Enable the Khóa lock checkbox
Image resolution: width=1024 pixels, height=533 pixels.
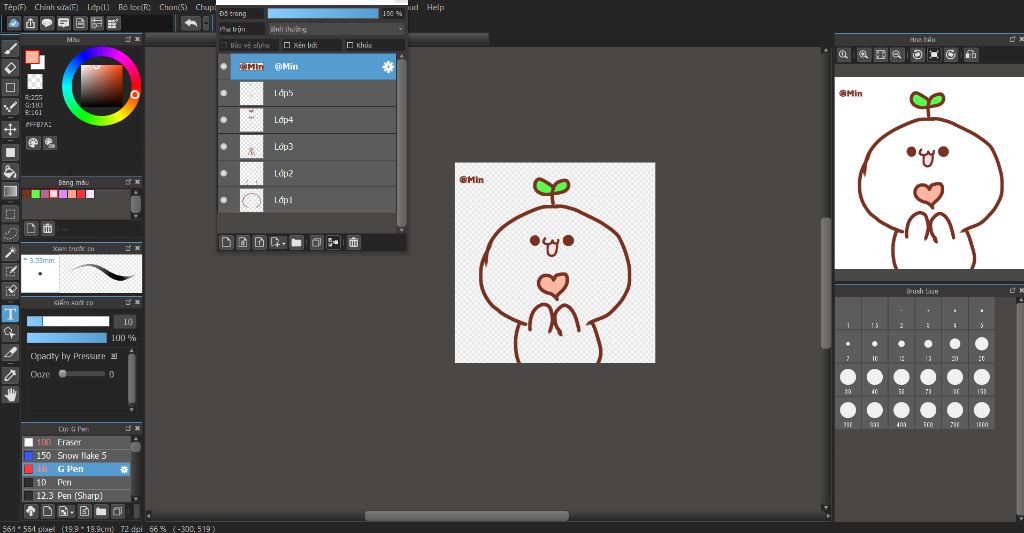[x=350, y=45]
